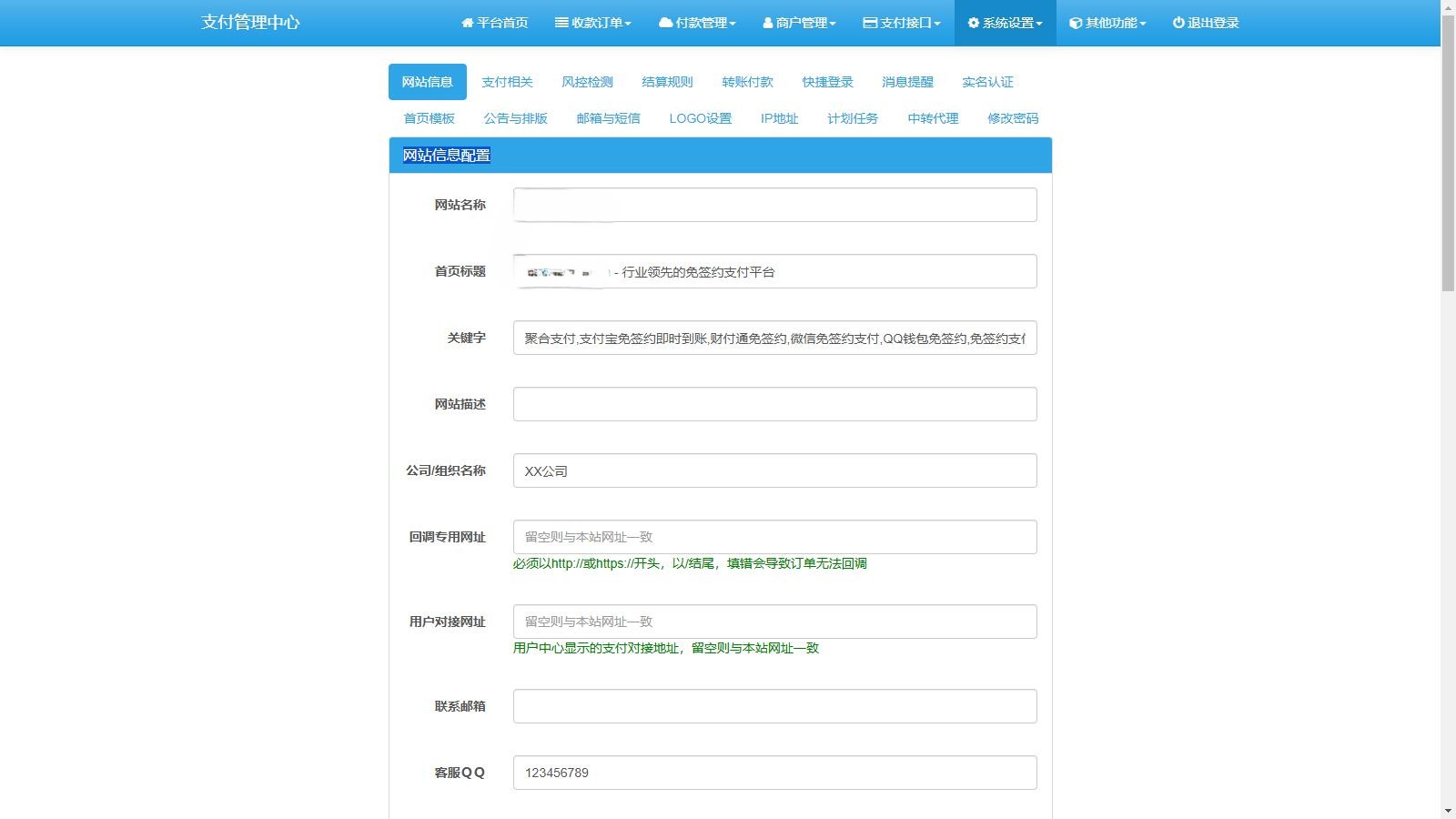Image resolution: width=1456 pixels, height=819 pixels.
Task: Open the IP地址 tab
Action: 779,118
